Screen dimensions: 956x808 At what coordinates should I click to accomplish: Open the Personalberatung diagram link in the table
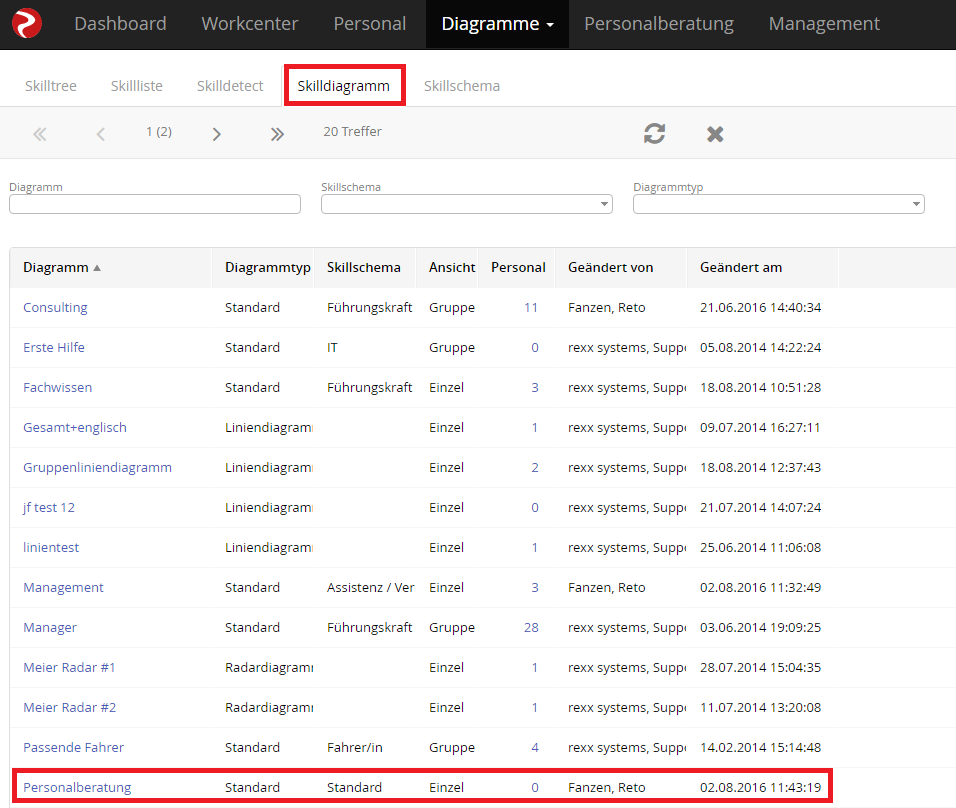[x=77, y=787]
